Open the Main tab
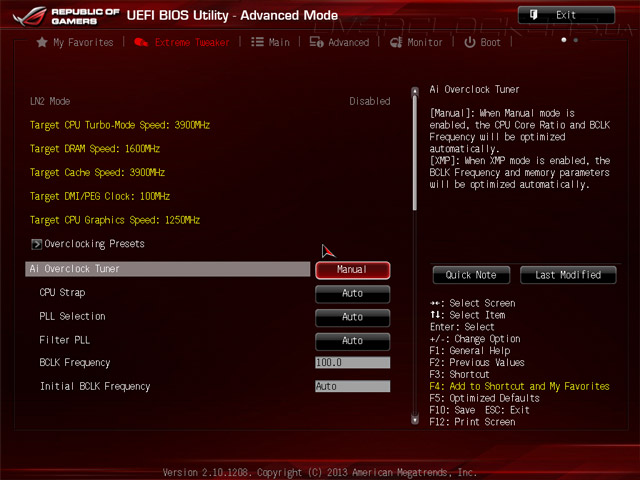 coord(270,42)
